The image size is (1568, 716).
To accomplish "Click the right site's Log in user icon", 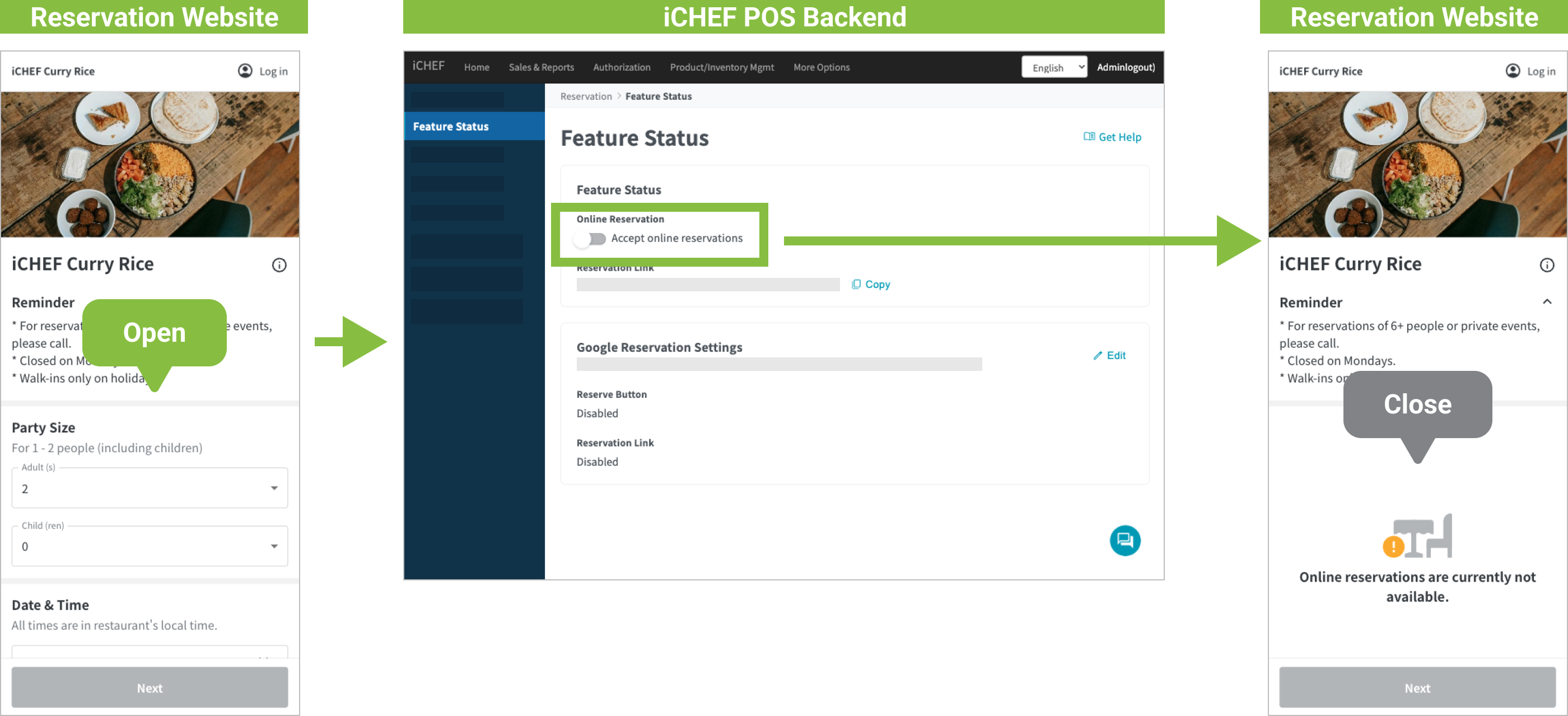I will click(x=1512, y=71).
